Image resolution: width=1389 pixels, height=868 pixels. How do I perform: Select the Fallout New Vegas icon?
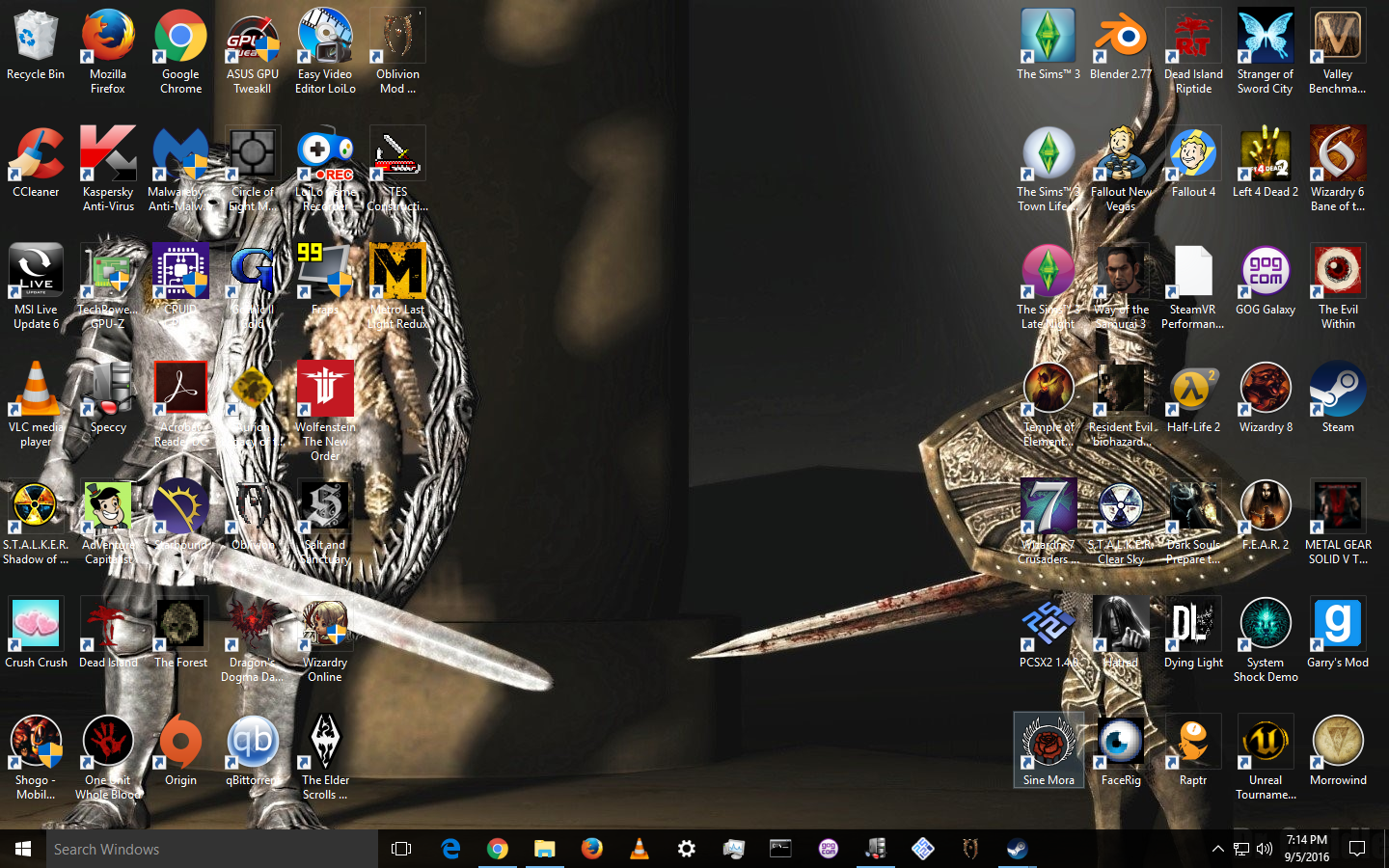pyautogui.click(x=1121, y=170)
